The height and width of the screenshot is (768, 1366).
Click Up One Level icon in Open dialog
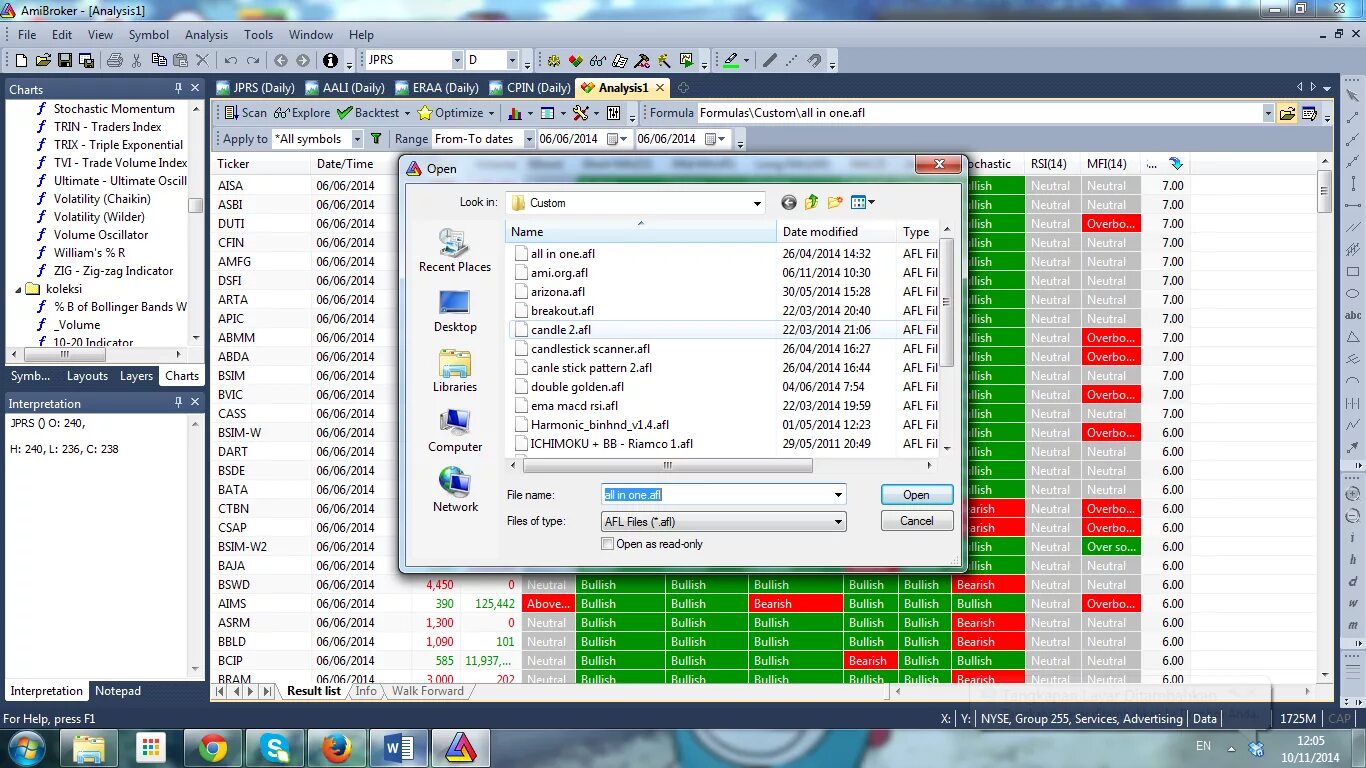pyautogui.click(x=812, y=203)
